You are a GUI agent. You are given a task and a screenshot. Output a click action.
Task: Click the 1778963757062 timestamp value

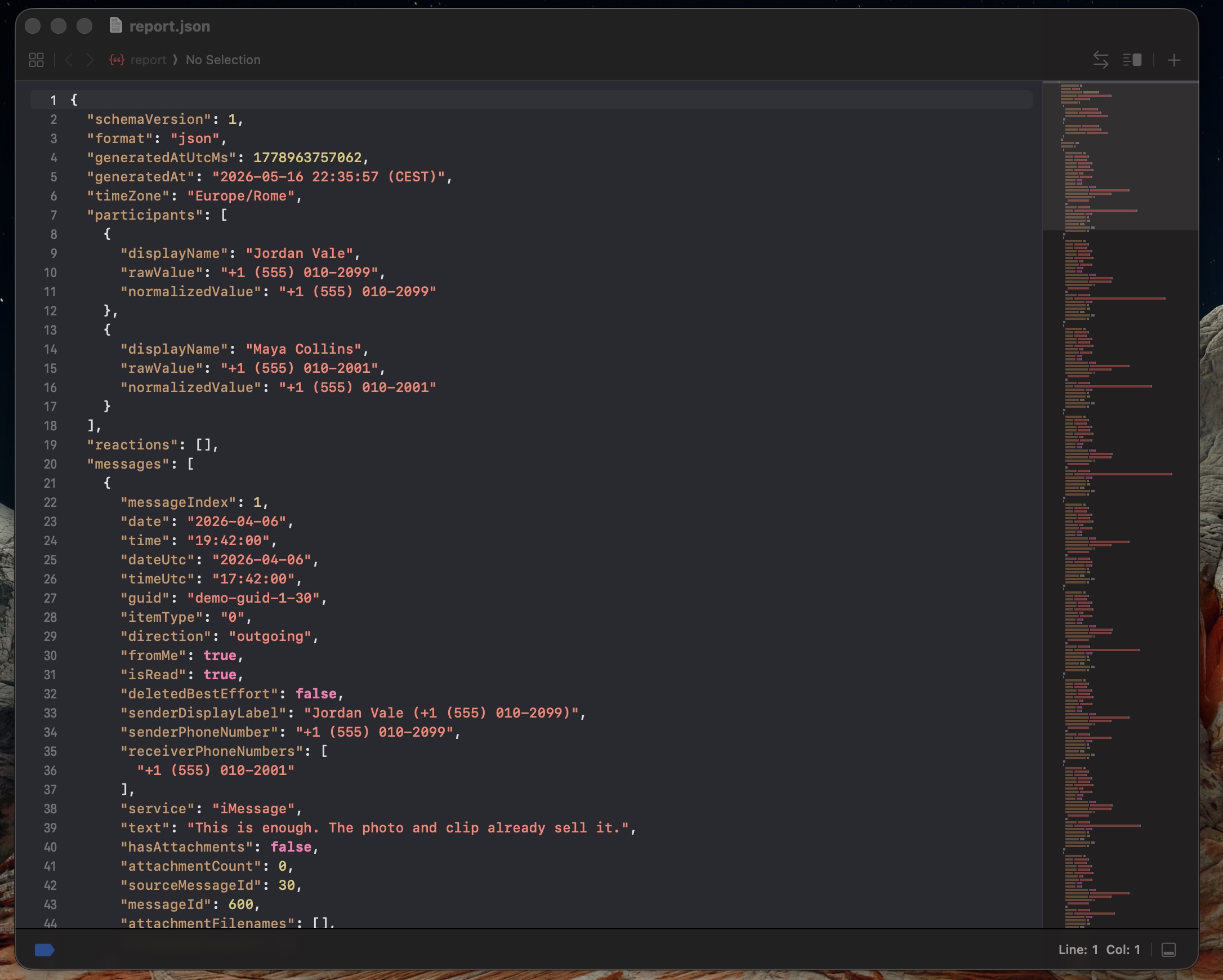click(307, 158)
